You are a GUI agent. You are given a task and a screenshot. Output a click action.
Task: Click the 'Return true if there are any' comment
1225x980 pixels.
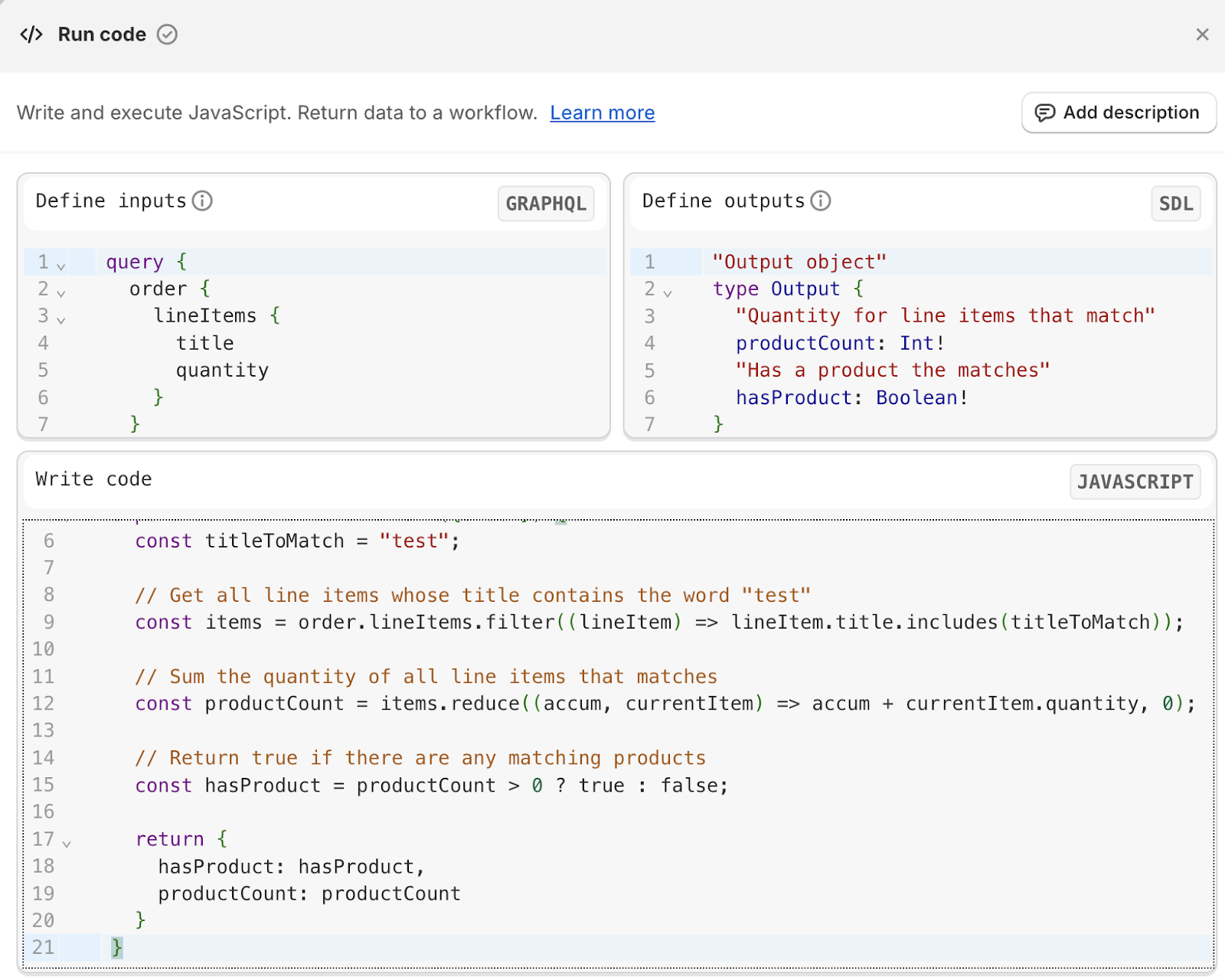(420, 758)
